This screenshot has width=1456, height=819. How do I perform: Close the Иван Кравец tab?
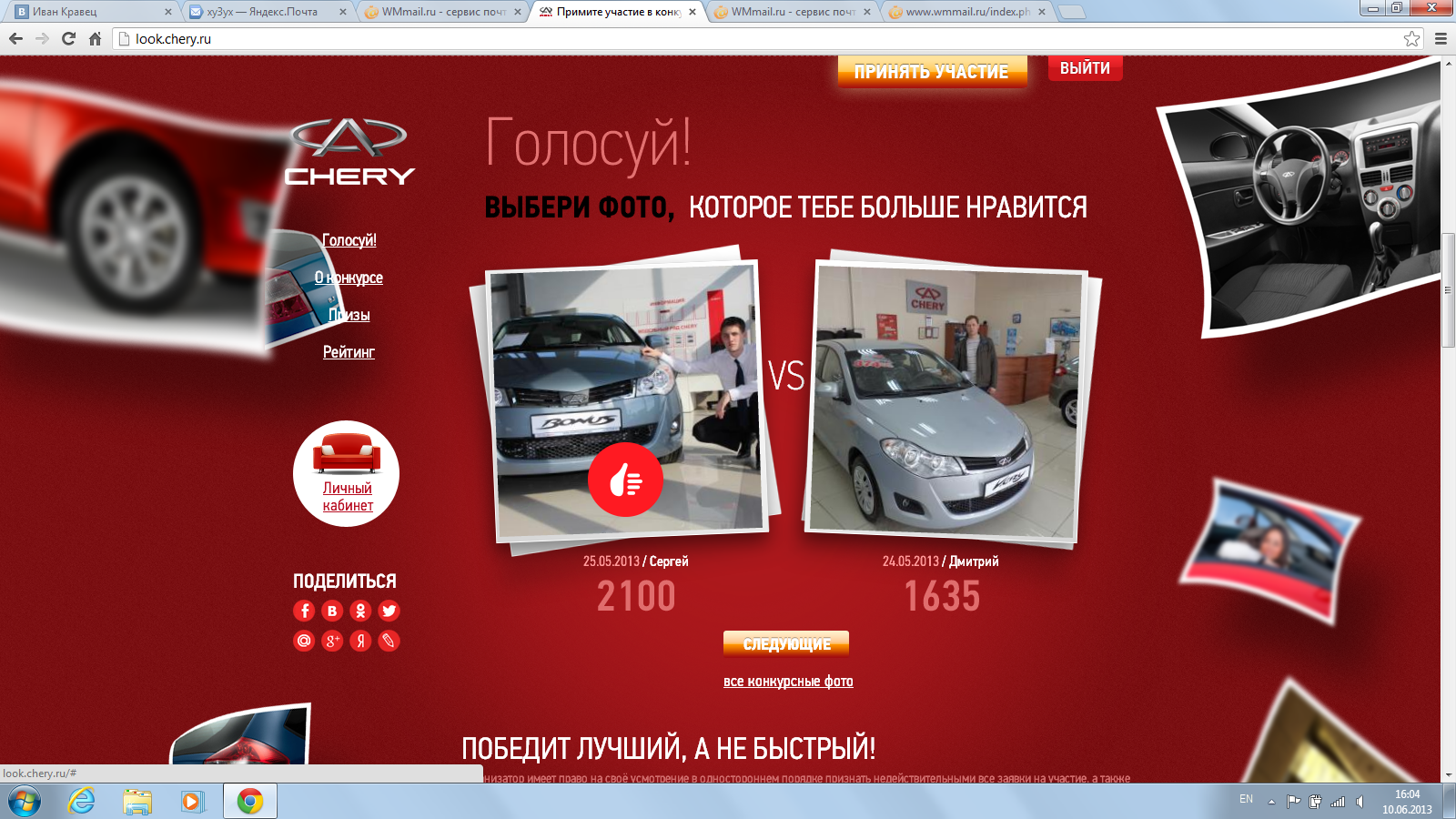pyautogui.click(x=168, y=12)
